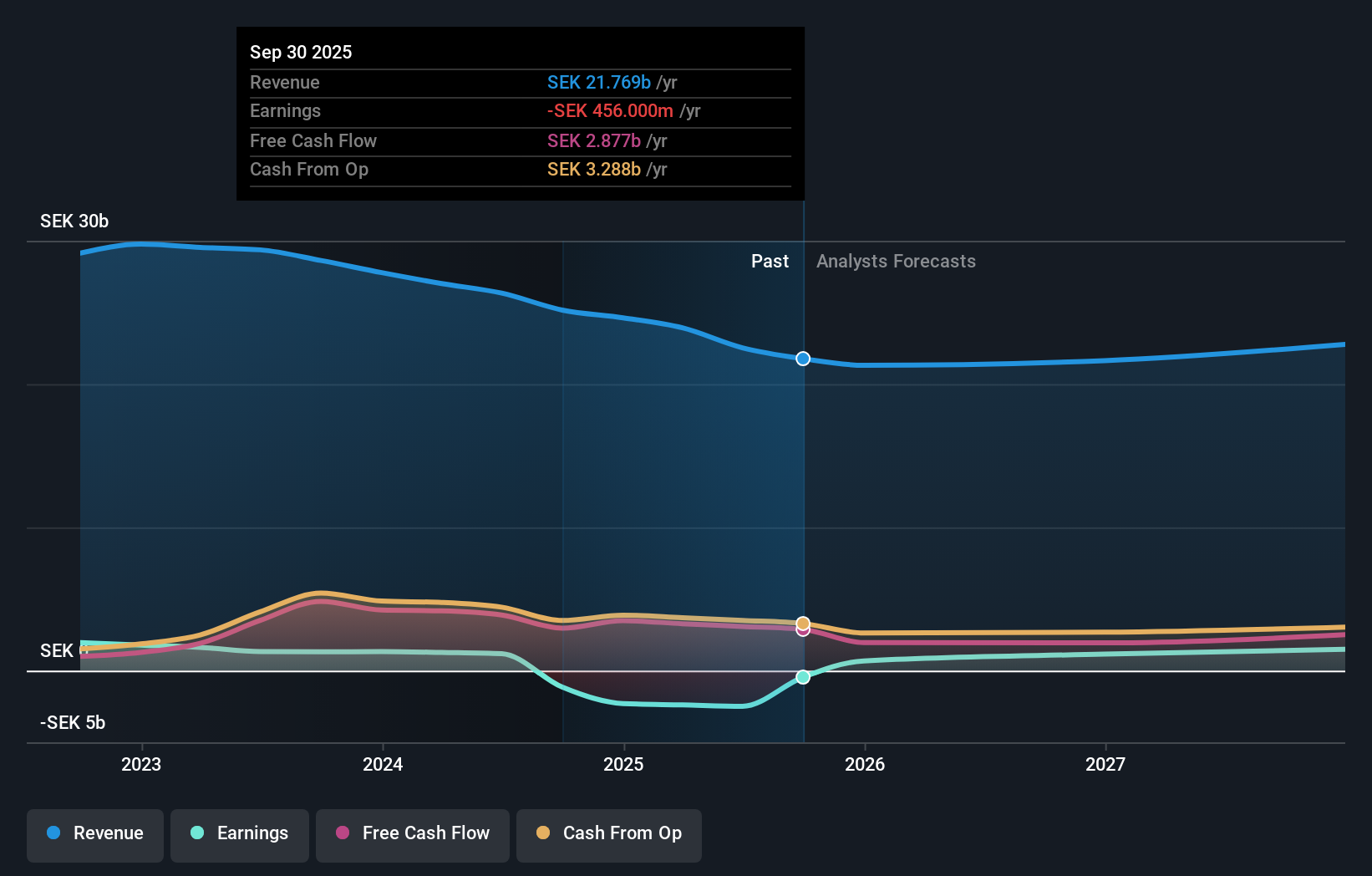The width and height of the screenshot is (1372, 876).
Task: Switch to the Past section of the chart
Action: [770, 261]
